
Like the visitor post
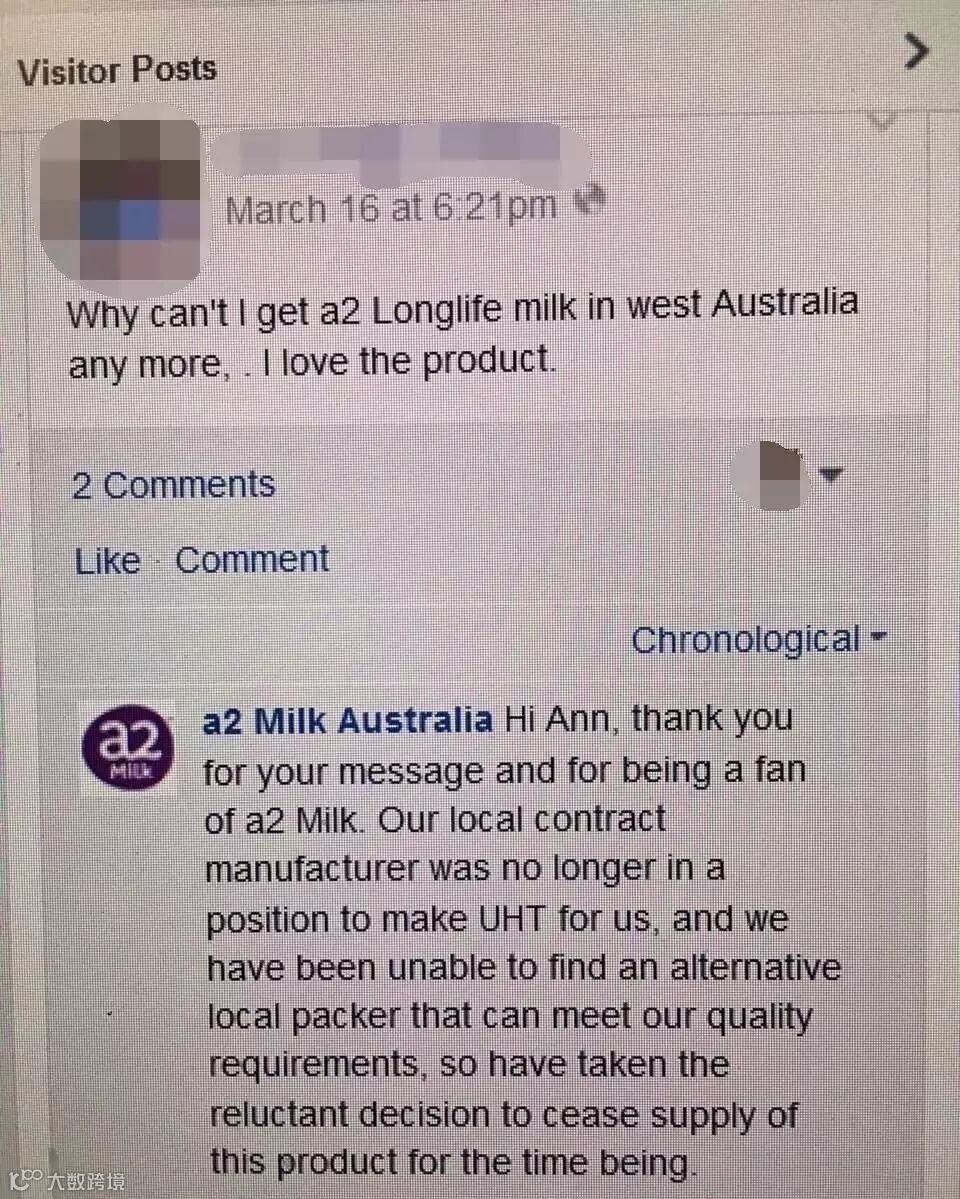pyautogui.click(x=108, y=561)
